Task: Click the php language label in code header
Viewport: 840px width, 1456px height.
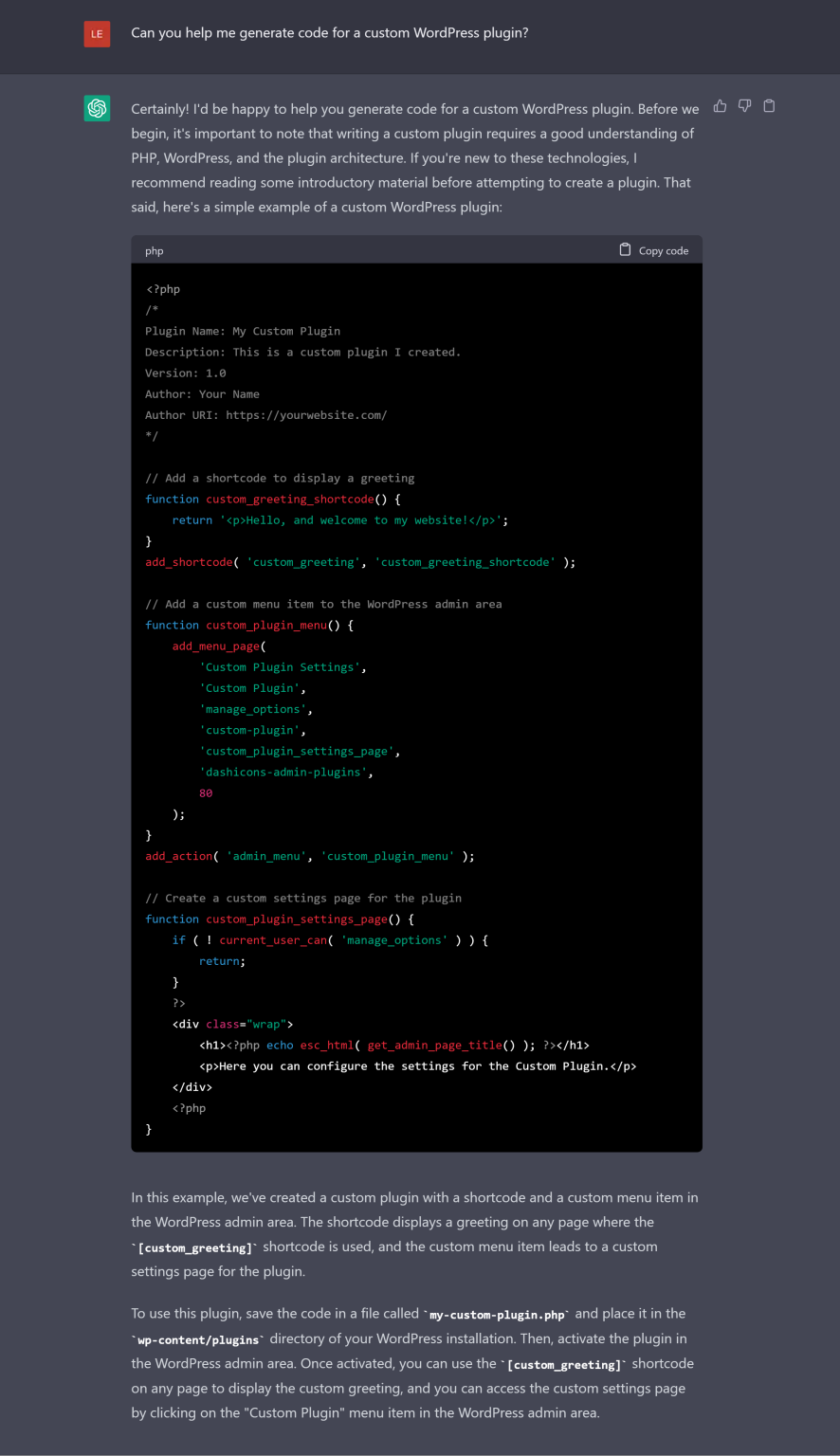Action: (155, 251)
